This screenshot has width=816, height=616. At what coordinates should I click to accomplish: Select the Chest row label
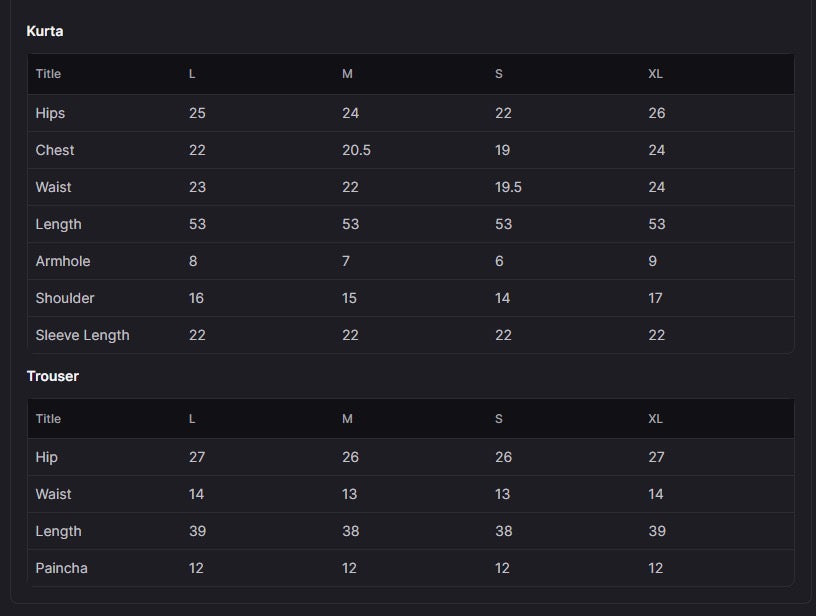55,150
